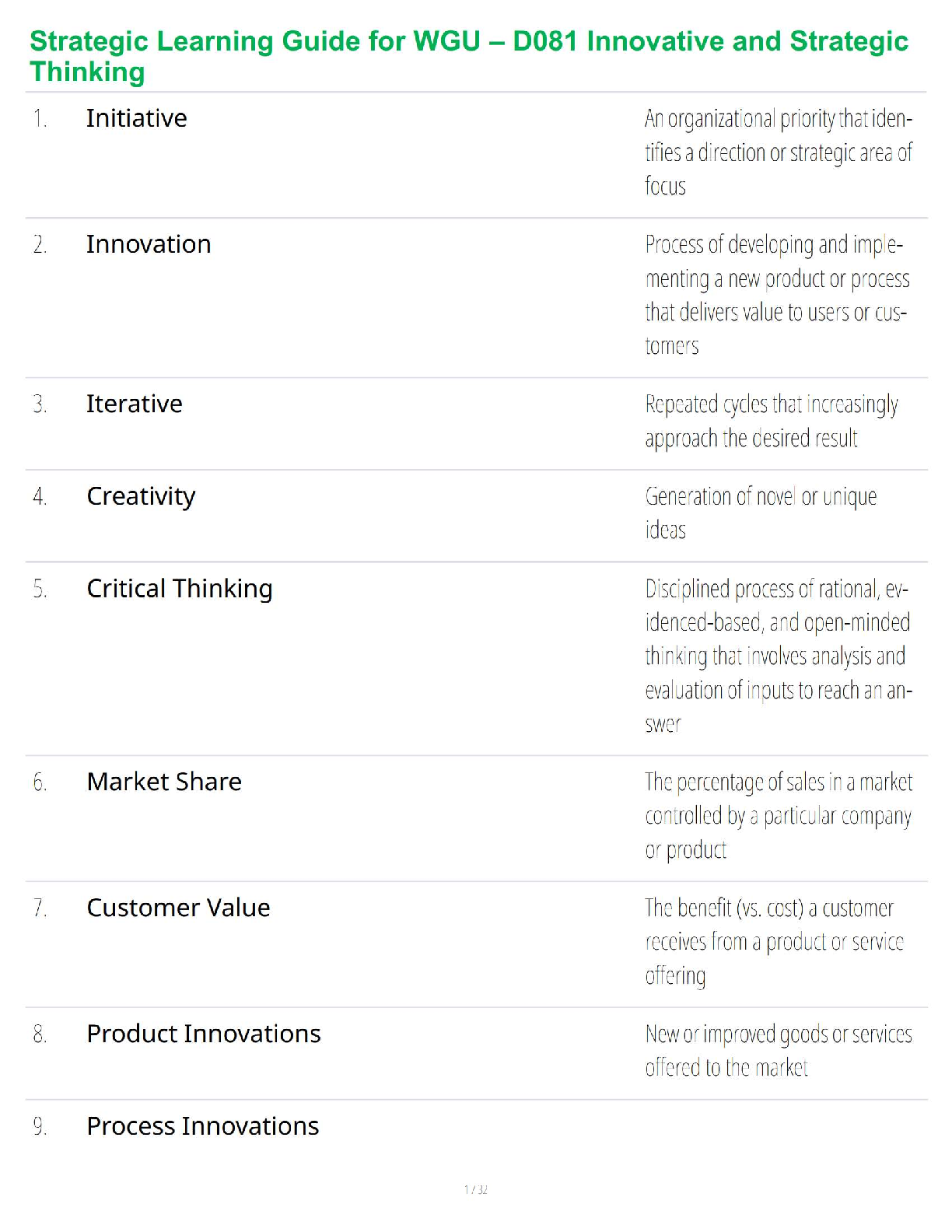Click the term "Innovation"
952x1232 pixels.
tap(149, 244)
